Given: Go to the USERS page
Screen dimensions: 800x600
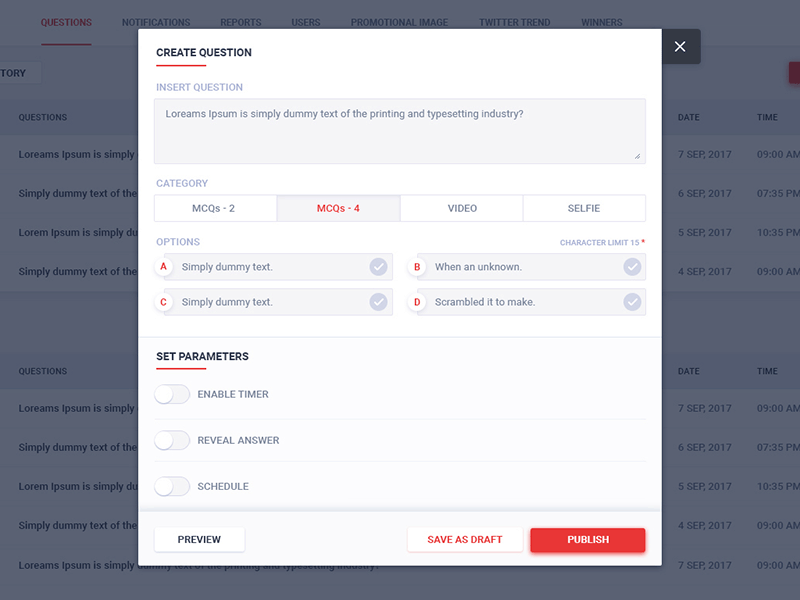Looking at the screenshot, I should click(306, 22).
